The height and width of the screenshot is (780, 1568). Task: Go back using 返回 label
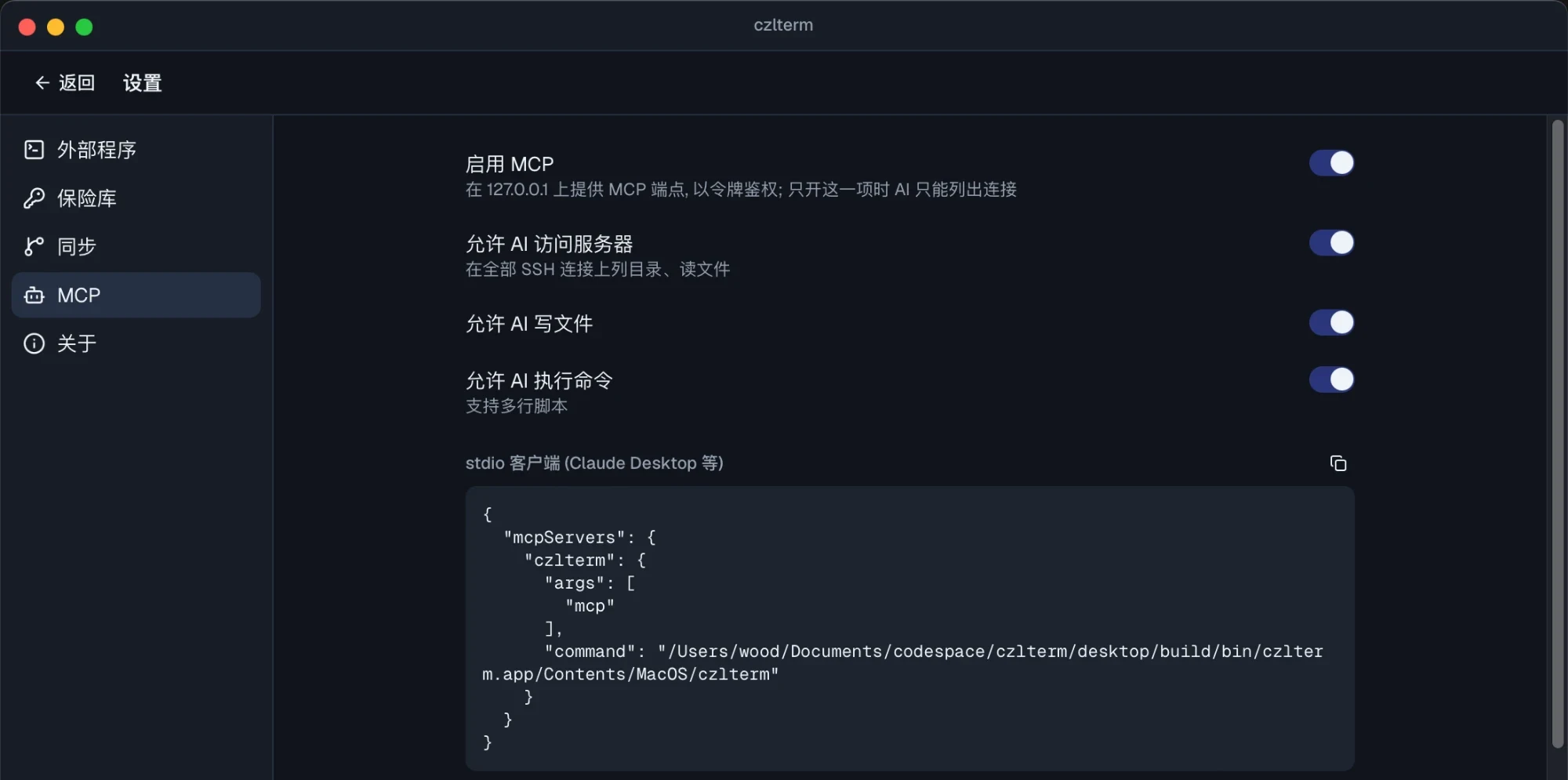77,82
